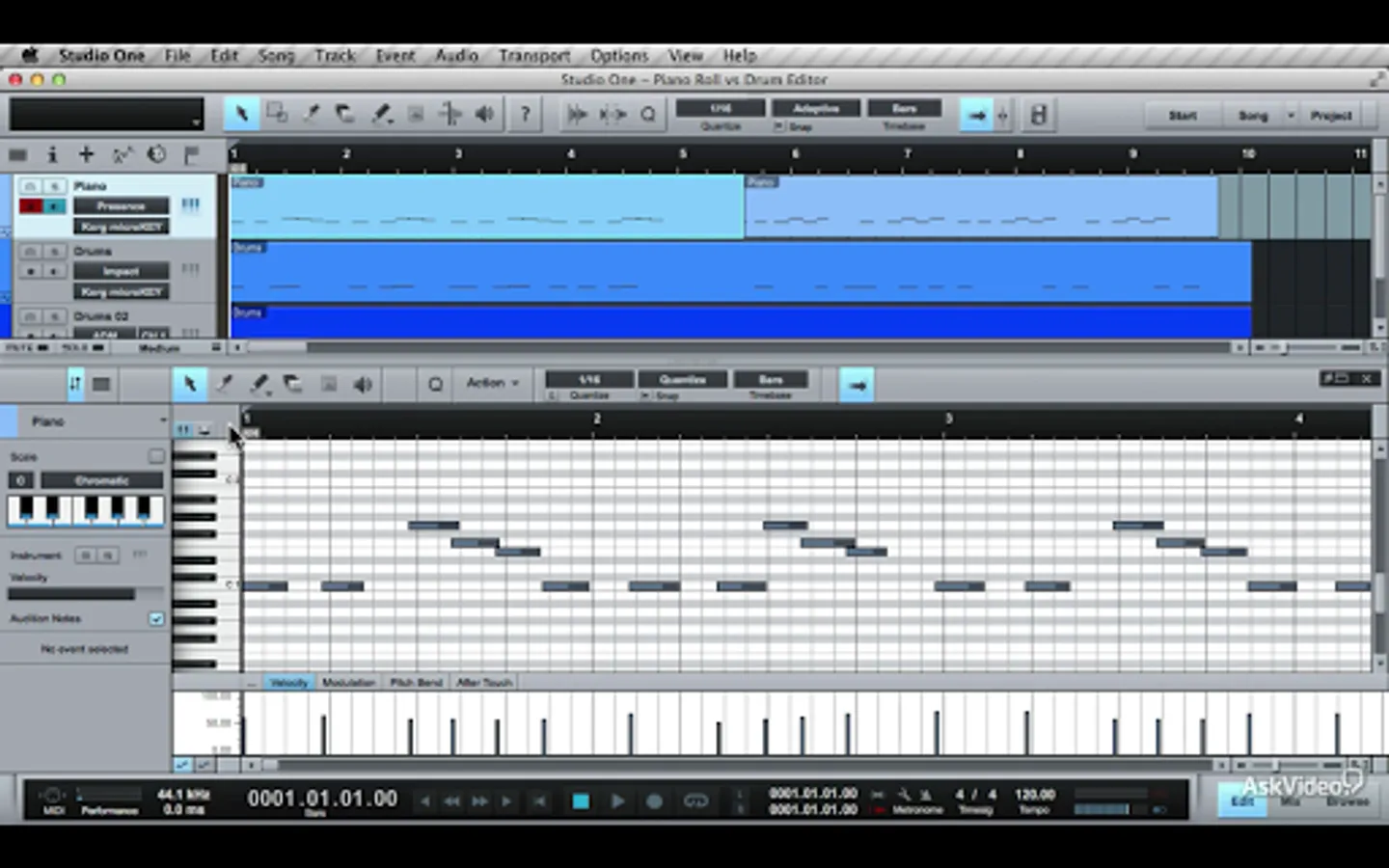Start playback with the Play button
The height and width of the screenshot is (868, 1389).
pyautogui.click(x=617, y=800)
